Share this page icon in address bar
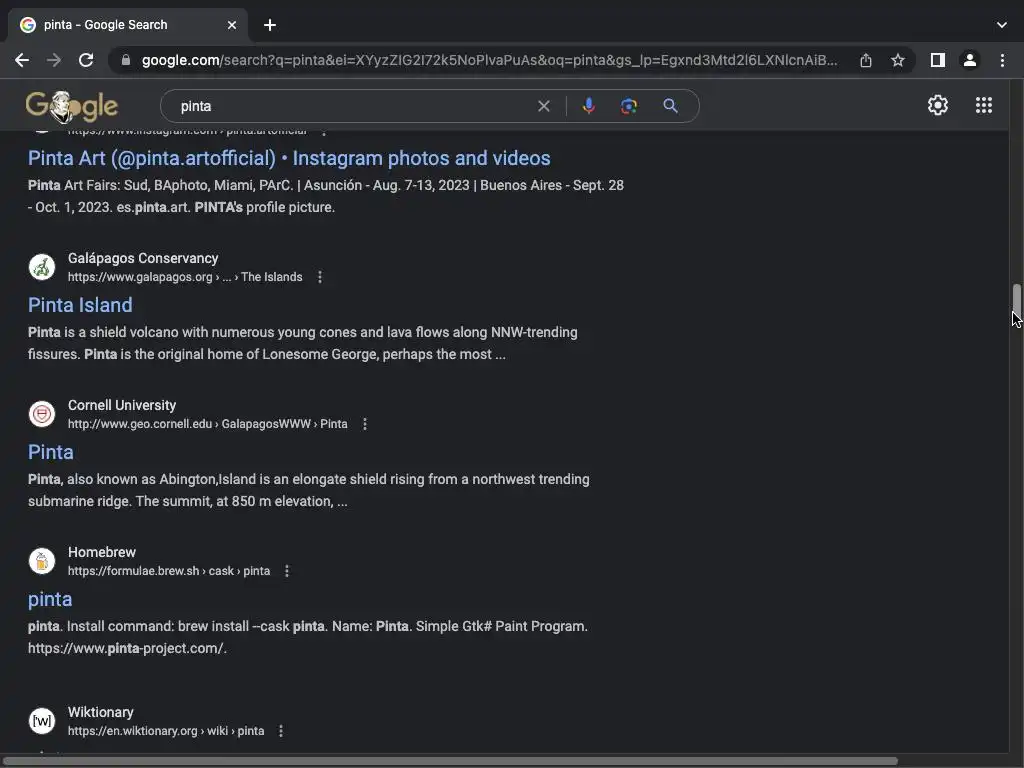 coord(866,60)
